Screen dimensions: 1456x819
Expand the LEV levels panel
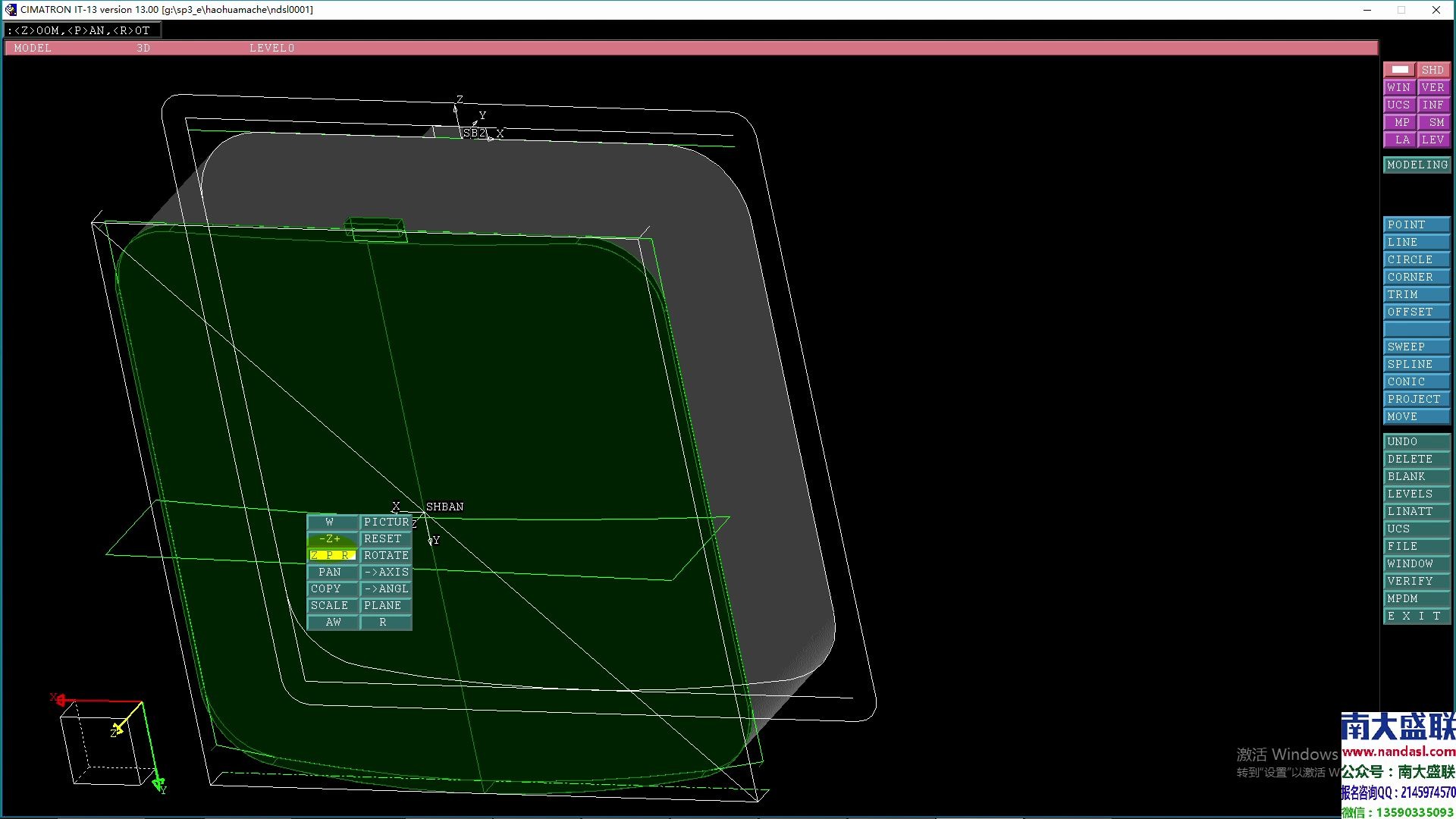pyautogui.click(x=1436, y=140)
